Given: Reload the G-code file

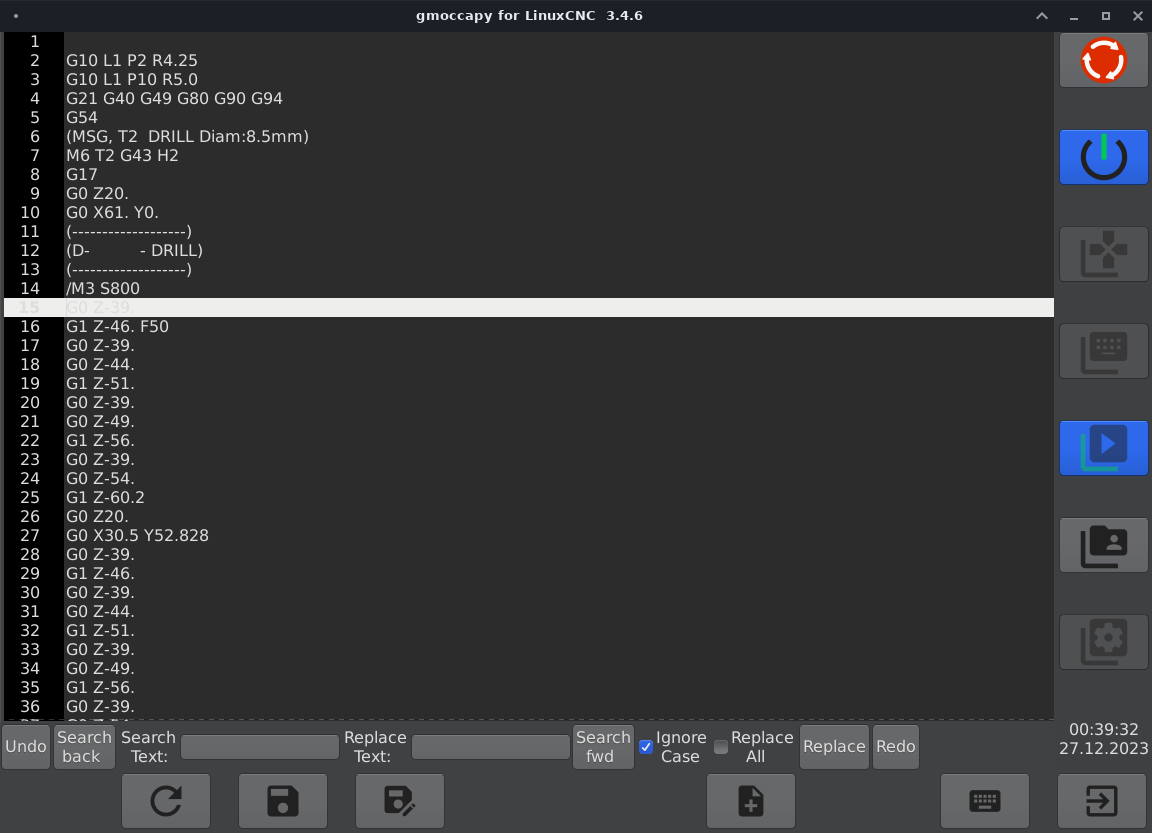Looking at the screenshot, I should point(166,801).
